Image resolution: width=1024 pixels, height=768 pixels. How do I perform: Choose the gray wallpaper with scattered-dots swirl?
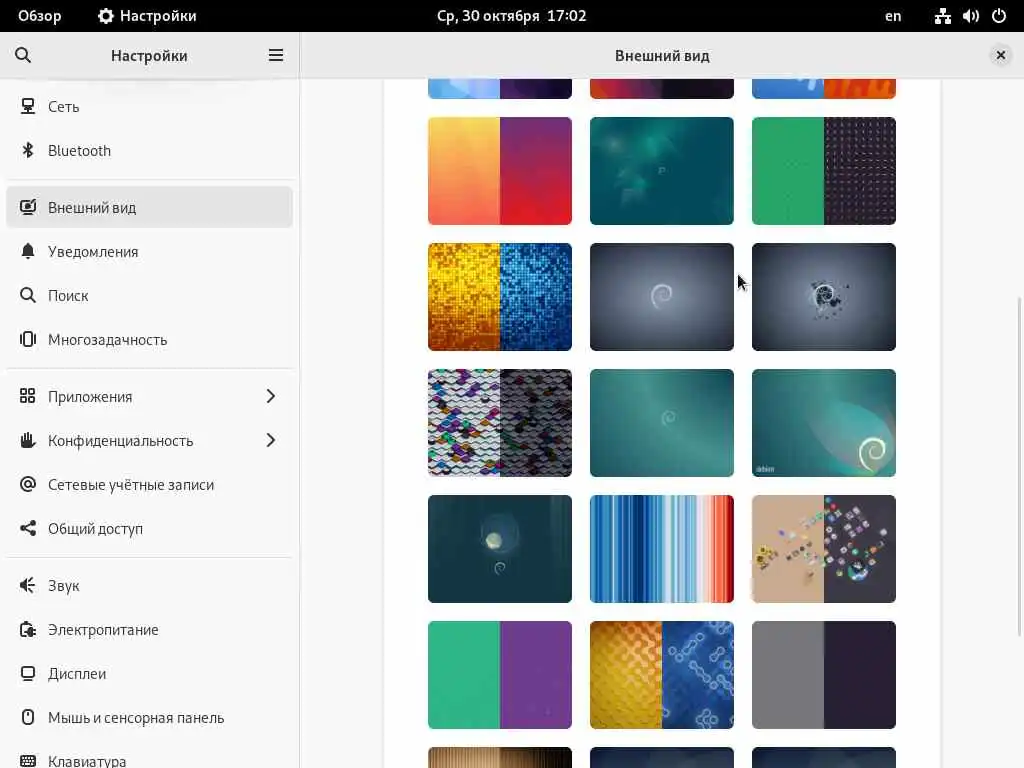click(824, 297)
